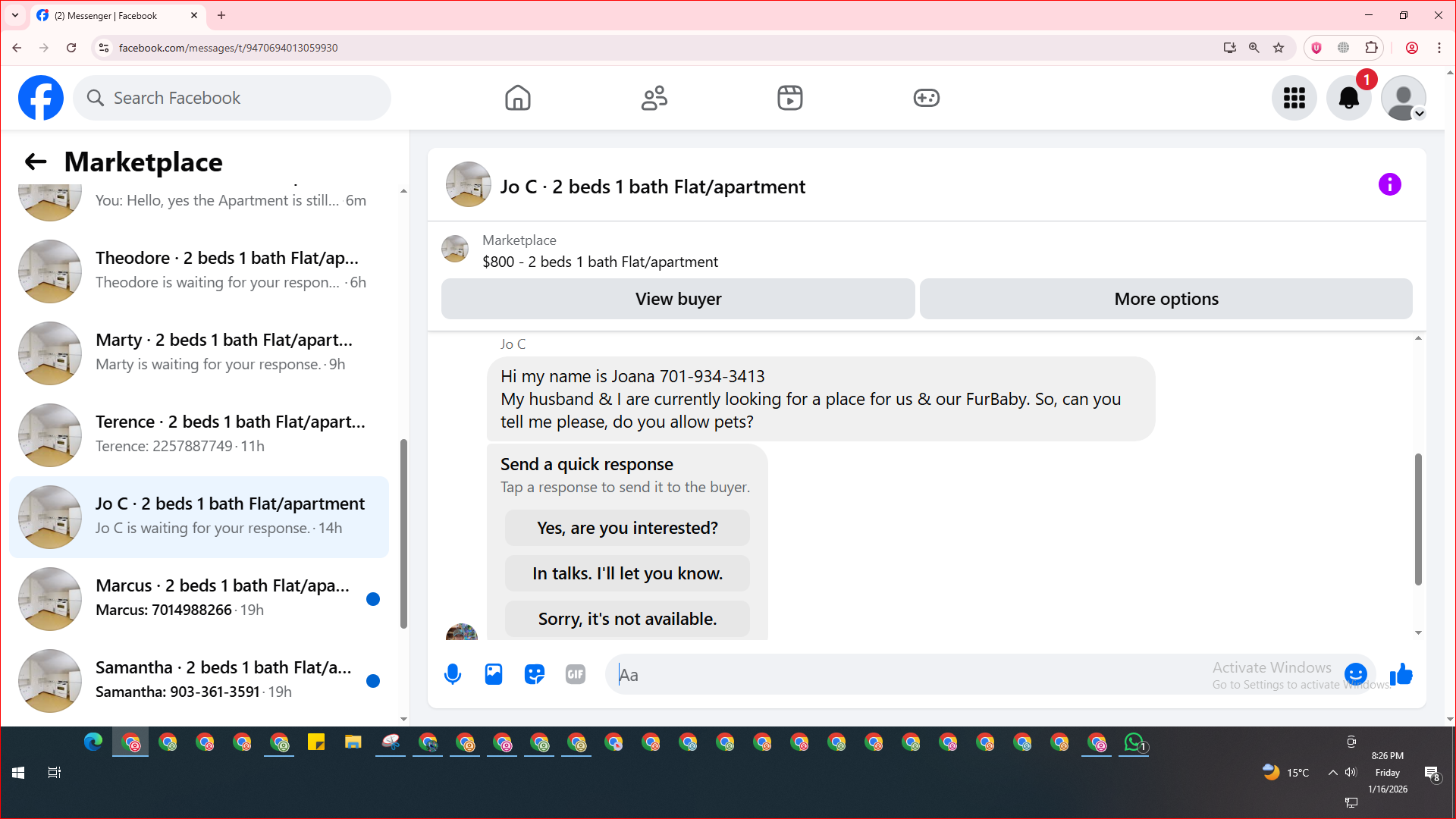Image resolution: width=1456 pixels, height=819 pixels.
Task: Open the browser tab search dropdown
Action: 14,15
